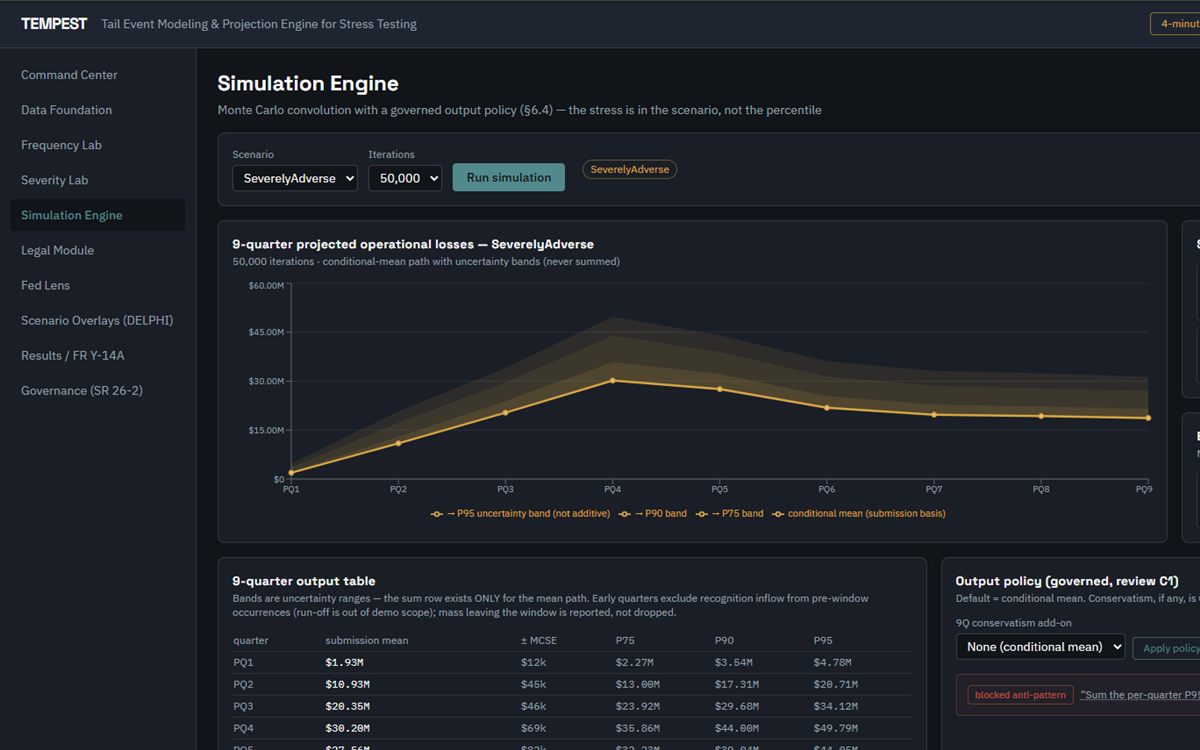Viewport: 1200px width, 750px height.
Task: Click the ± MCSE column header
Action: pos(541,640)
